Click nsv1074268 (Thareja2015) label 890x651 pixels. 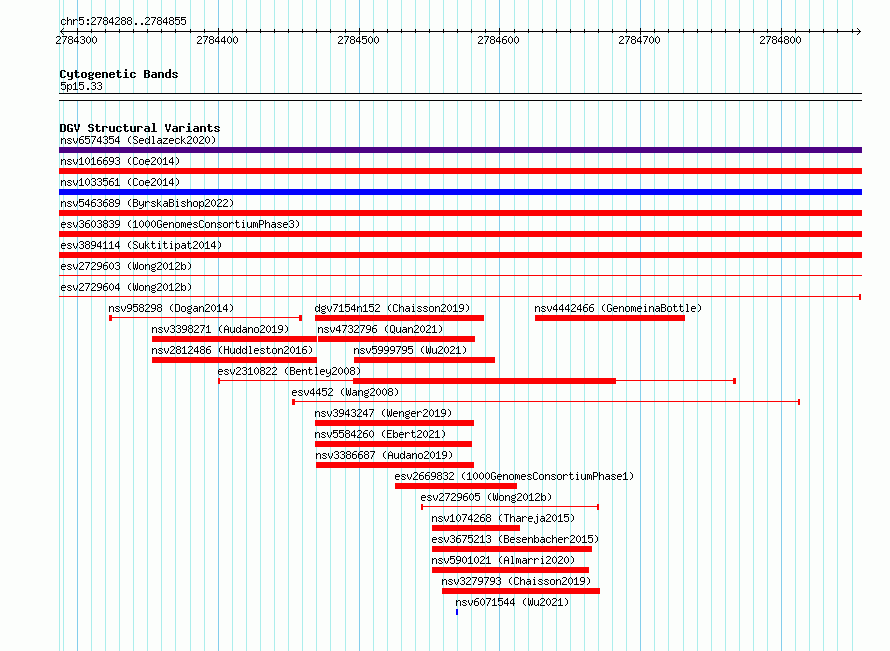[x=503, y=518]
